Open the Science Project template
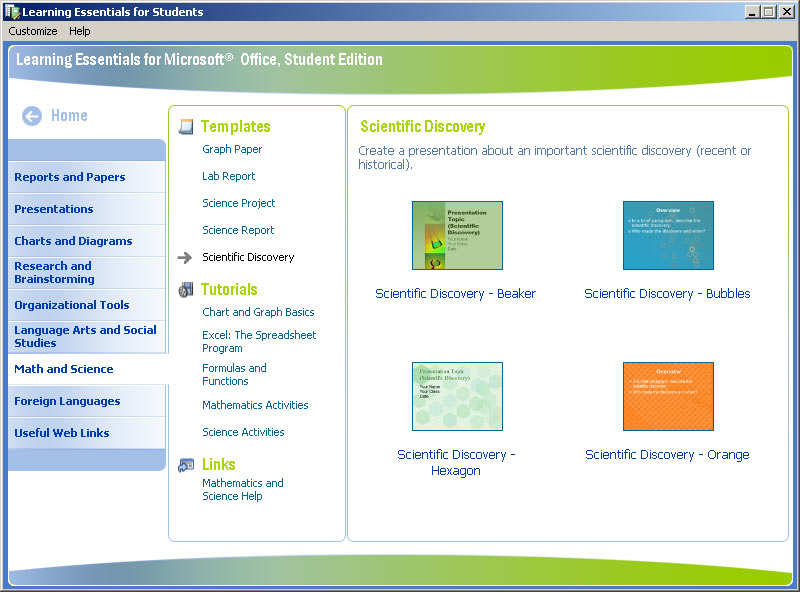800x592 pixels. [x=238, y=203]
